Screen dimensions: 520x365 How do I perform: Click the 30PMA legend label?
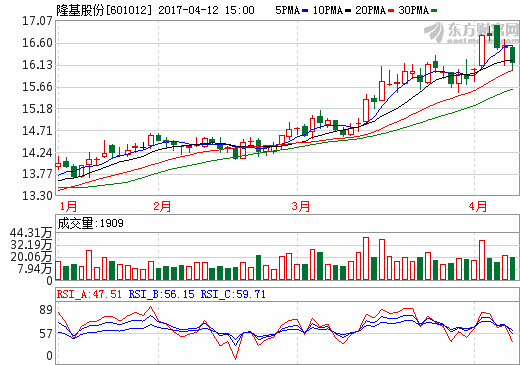point(414,10)
